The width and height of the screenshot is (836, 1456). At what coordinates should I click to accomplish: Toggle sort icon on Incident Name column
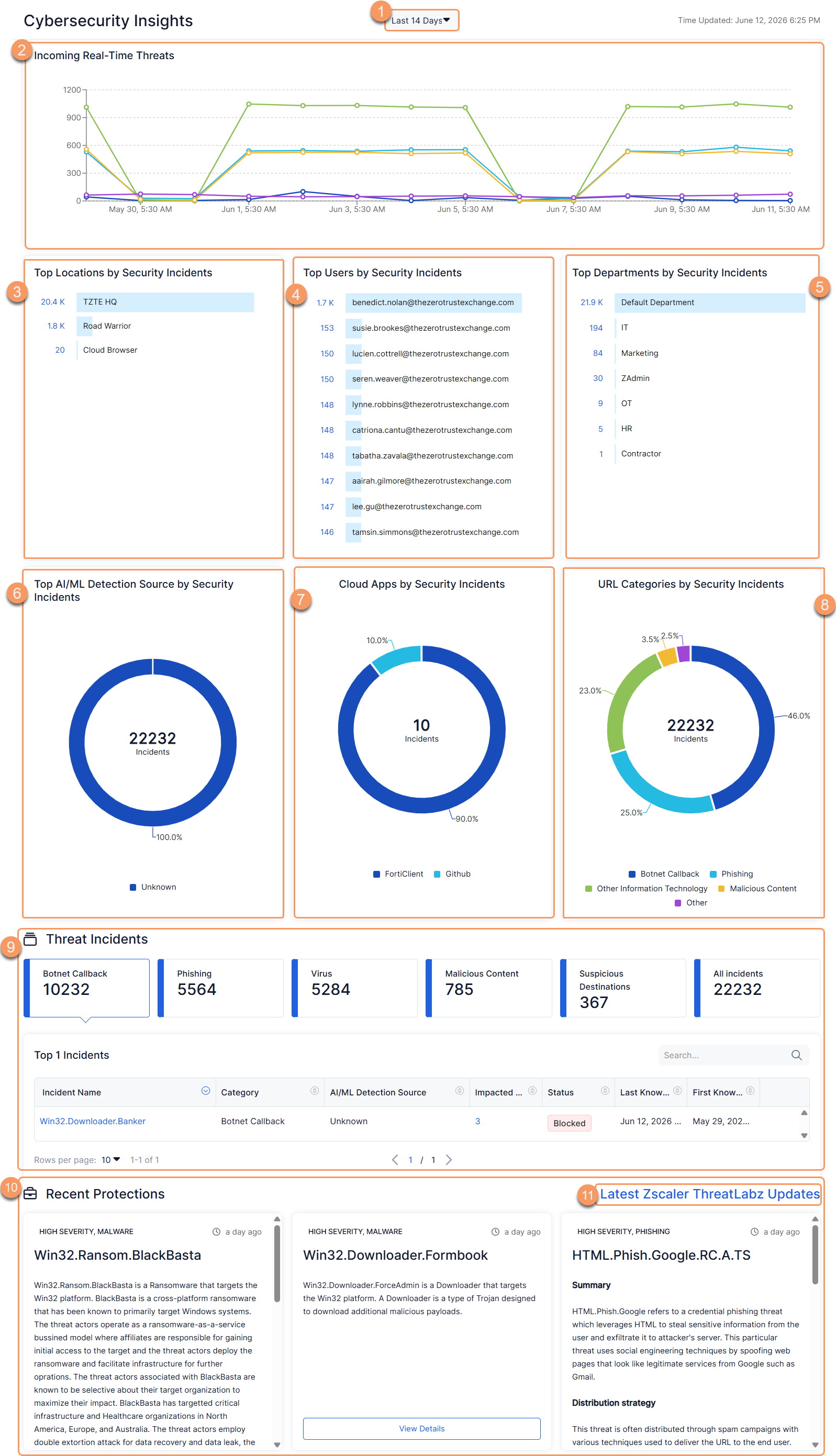[x=206, y=1091]
